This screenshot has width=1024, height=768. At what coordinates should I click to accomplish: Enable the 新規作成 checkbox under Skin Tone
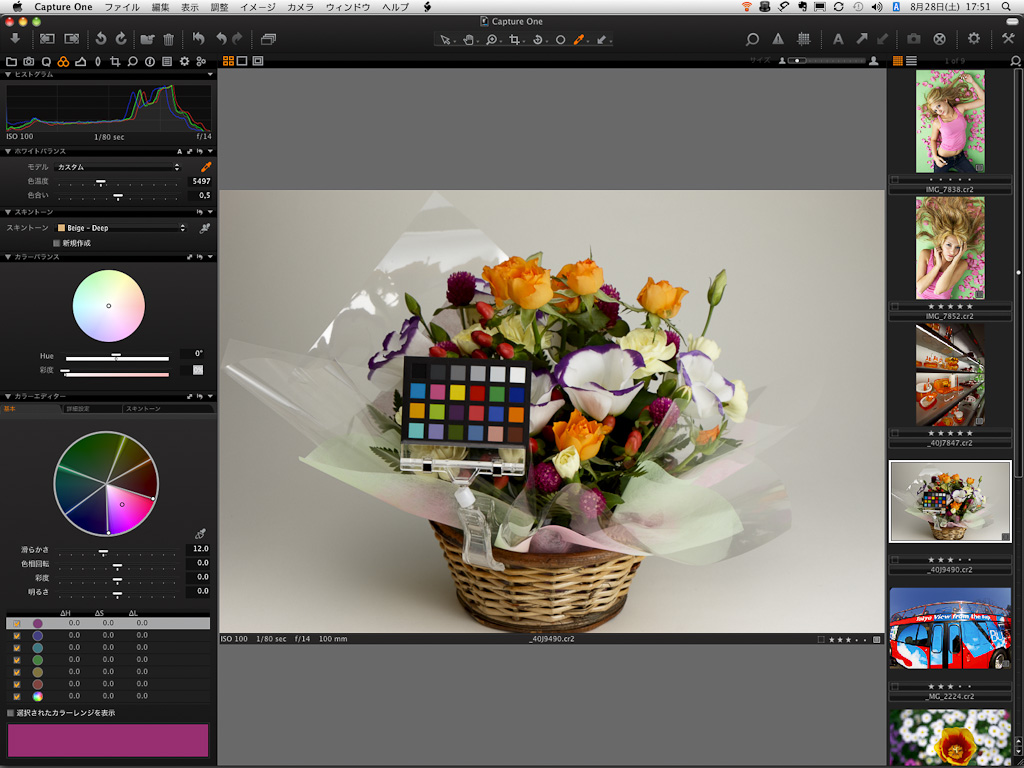[56, 243]
